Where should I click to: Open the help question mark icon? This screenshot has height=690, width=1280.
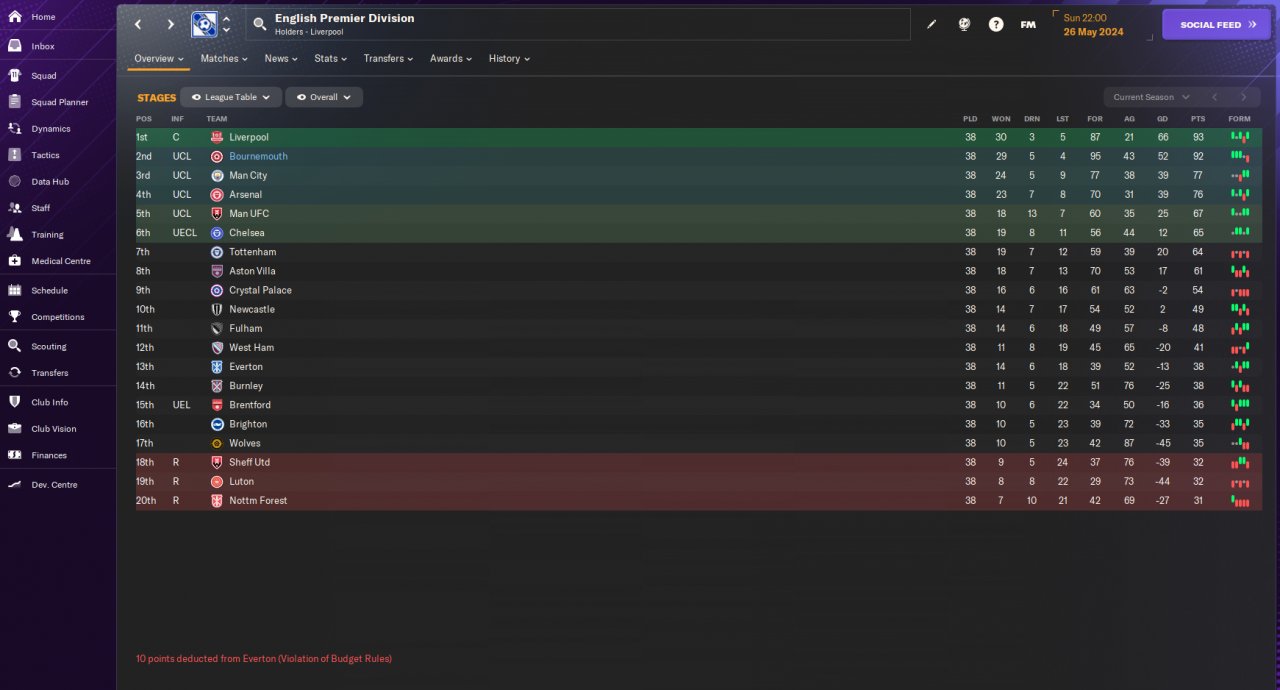pos(996,24)
